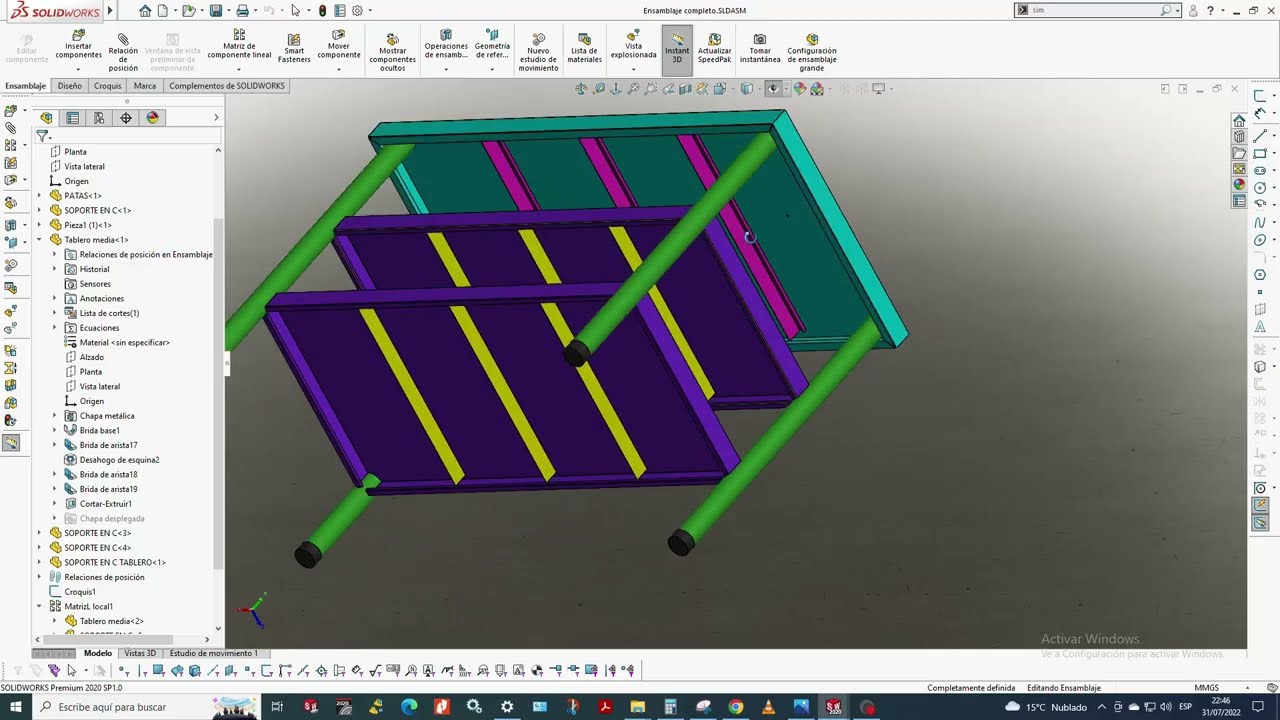Screen dimensions: 1280x720
Task: Switch to Estudio de movimiento 1 tab
Action: click(213, 653)
